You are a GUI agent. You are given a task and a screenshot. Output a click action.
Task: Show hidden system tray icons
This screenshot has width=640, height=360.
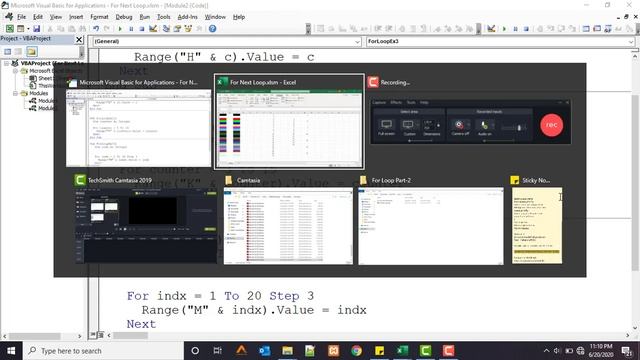pyautogui.click(x=546, y=351)
